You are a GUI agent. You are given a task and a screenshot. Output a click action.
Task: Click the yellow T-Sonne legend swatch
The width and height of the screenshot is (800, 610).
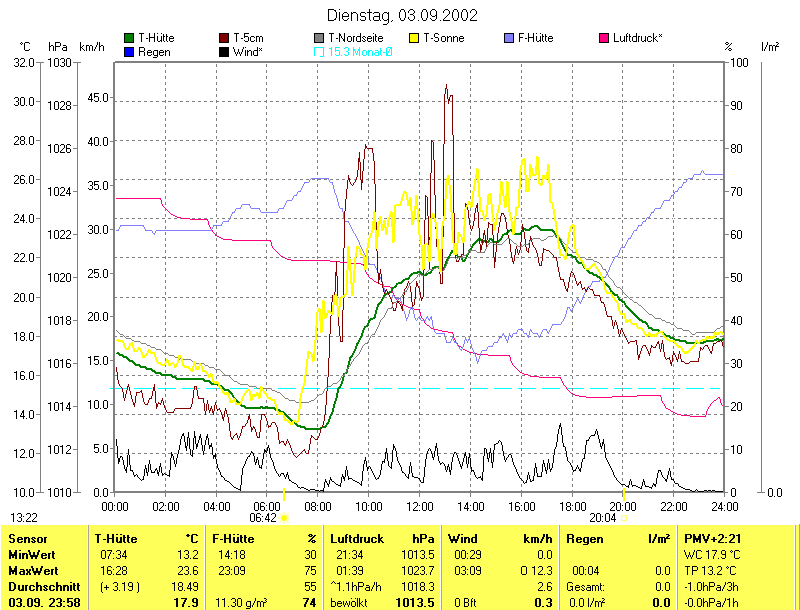414,38
